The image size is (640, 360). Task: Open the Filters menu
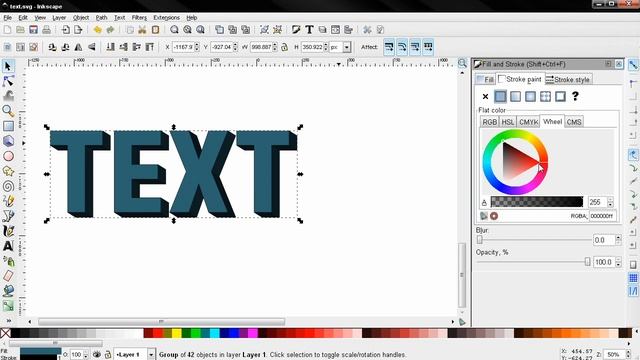tap(139, 18)
